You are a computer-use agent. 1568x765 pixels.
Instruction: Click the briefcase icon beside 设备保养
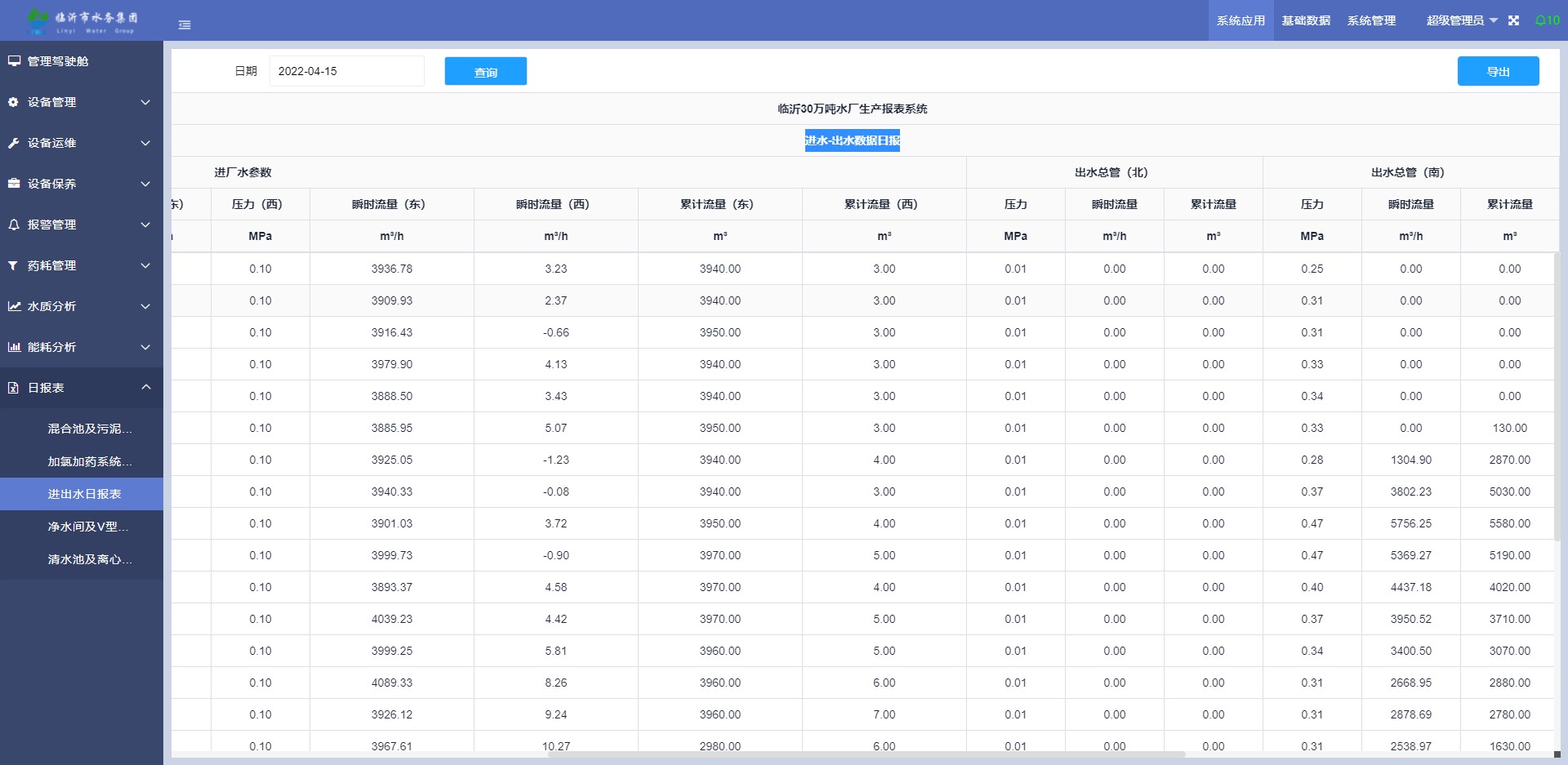[14, 184]
